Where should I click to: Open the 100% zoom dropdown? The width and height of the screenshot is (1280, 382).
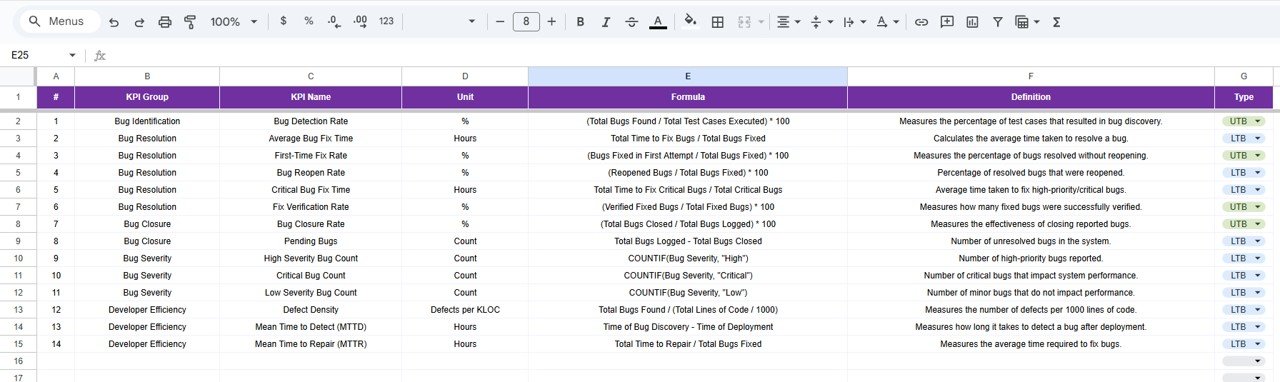tap(234, 21)
